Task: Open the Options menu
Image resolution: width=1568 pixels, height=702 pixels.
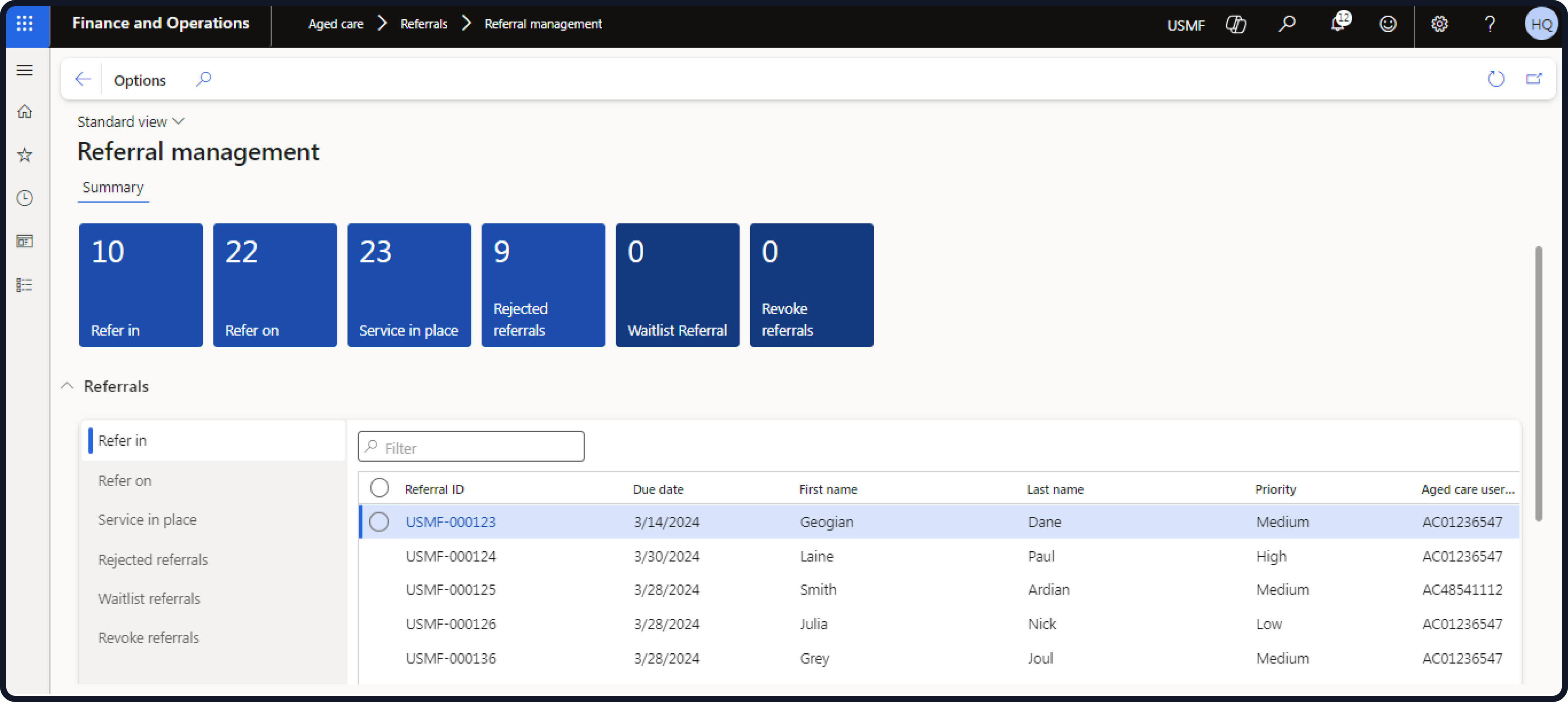Action: [140, 80]
